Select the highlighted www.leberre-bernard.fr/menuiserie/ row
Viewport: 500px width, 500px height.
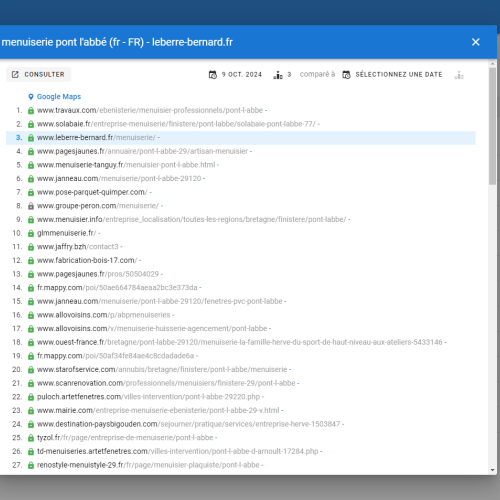tap(241, 138)
